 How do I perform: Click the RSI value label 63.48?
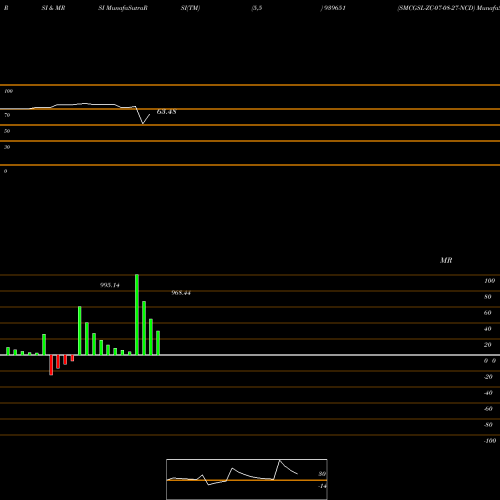166,112
